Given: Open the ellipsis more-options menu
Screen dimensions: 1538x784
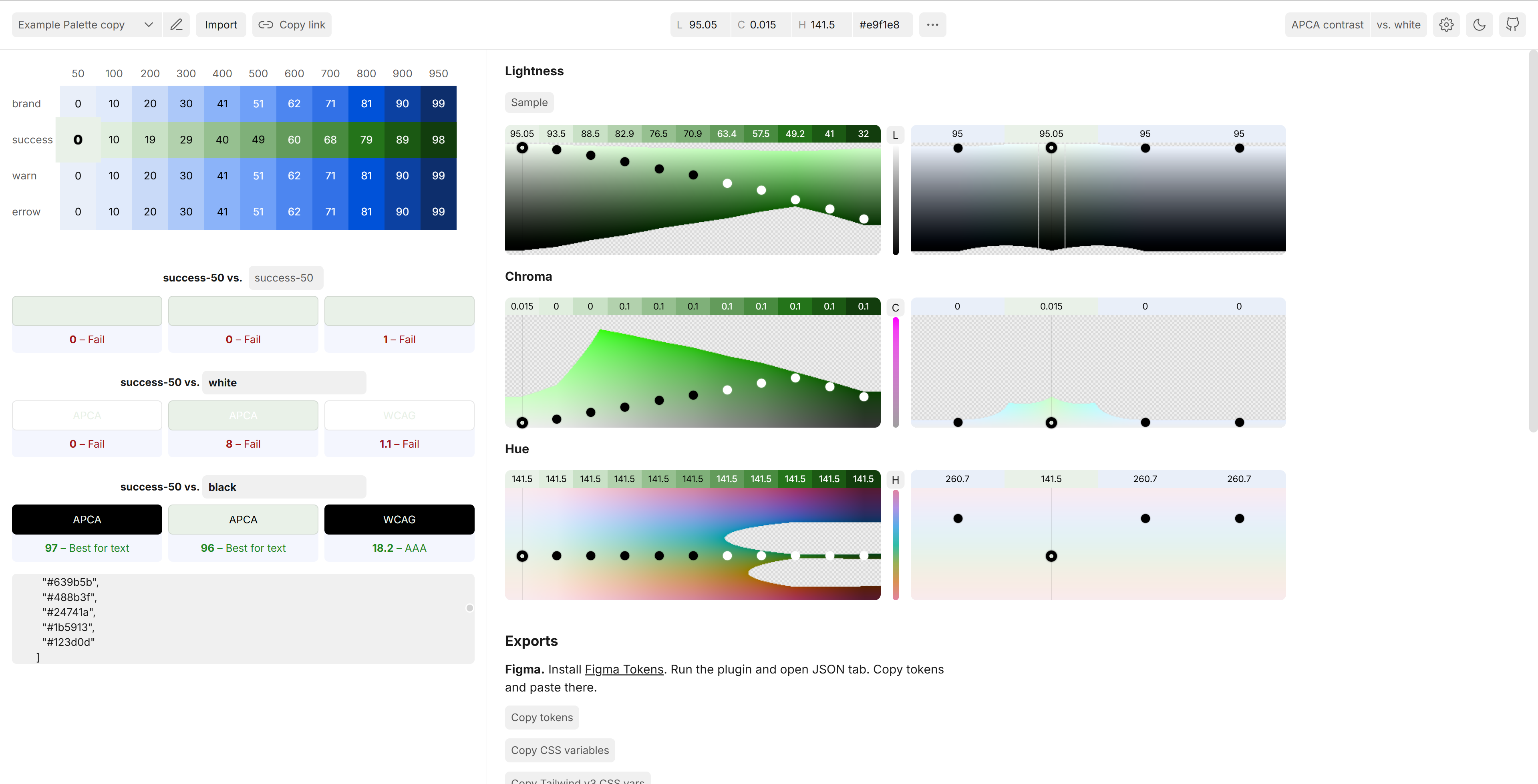Looking at the screenshot, I should click(x=932, y=24).
